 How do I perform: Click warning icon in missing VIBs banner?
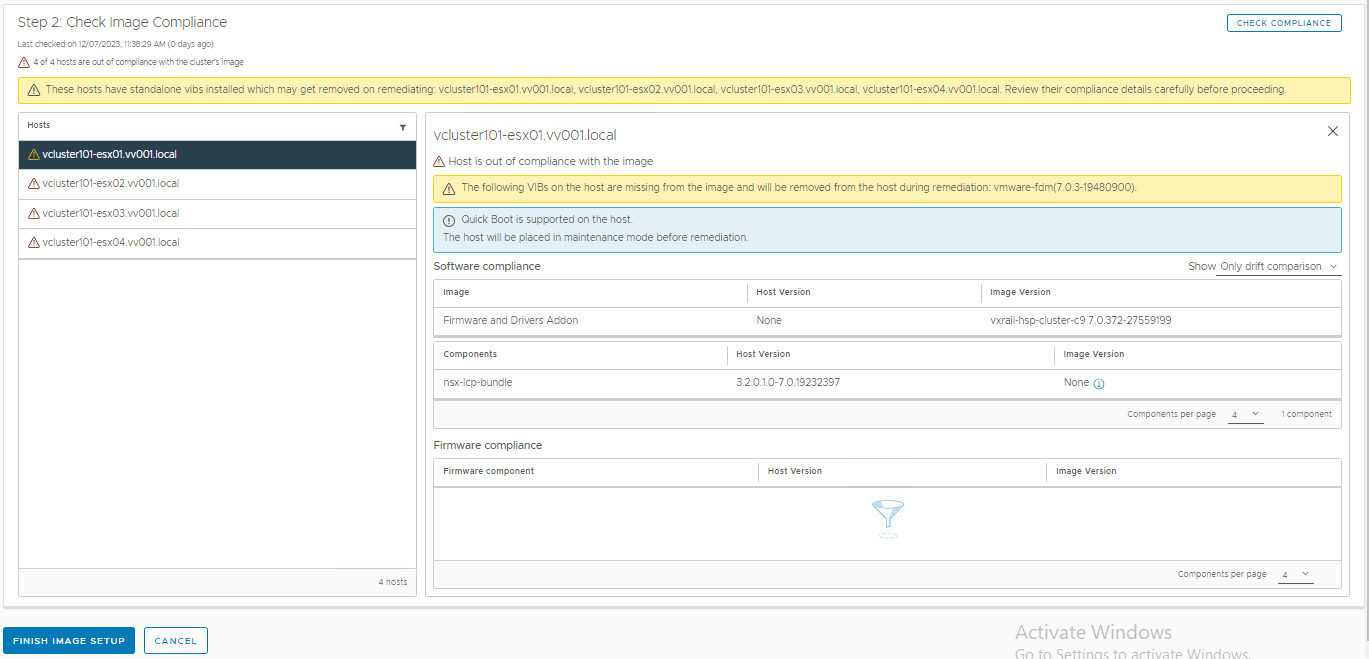coord(449,188)
